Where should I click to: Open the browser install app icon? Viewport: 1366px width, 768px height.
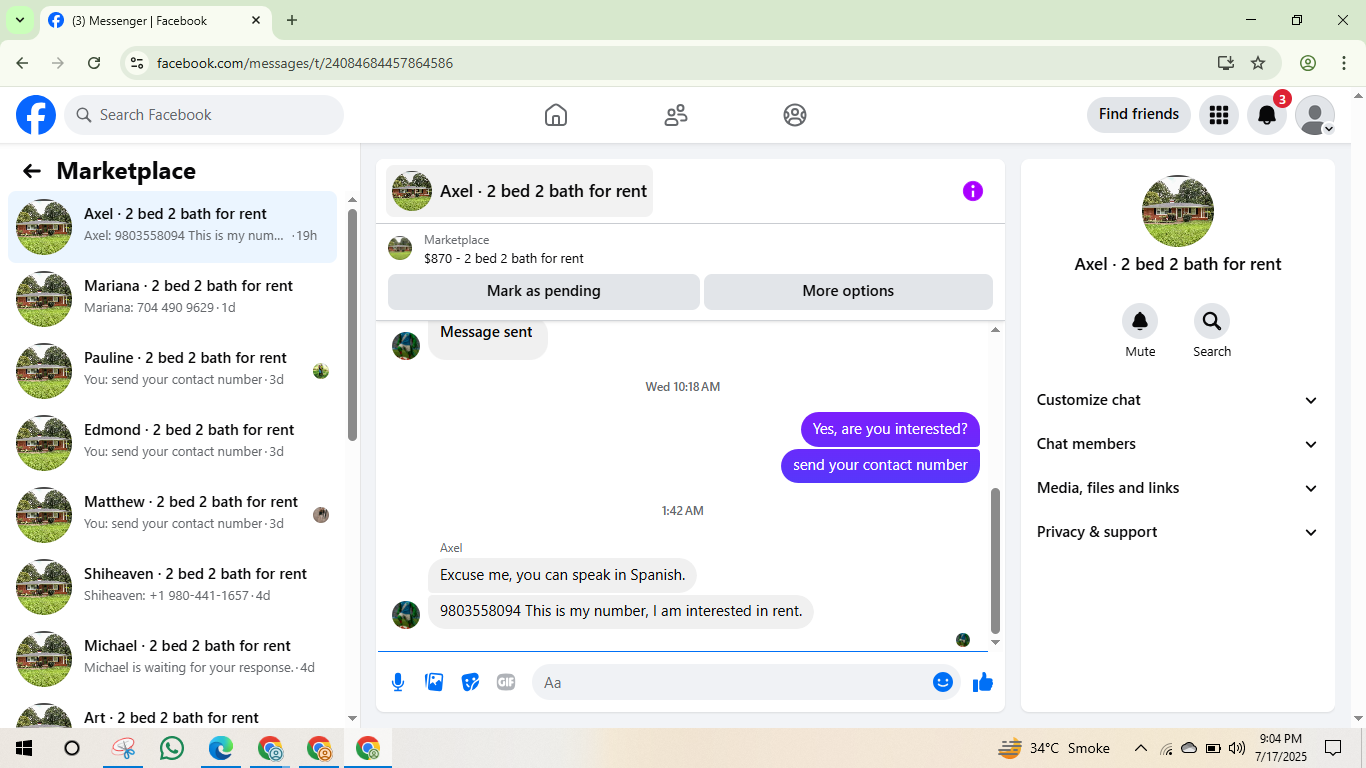click(1226, 63)
